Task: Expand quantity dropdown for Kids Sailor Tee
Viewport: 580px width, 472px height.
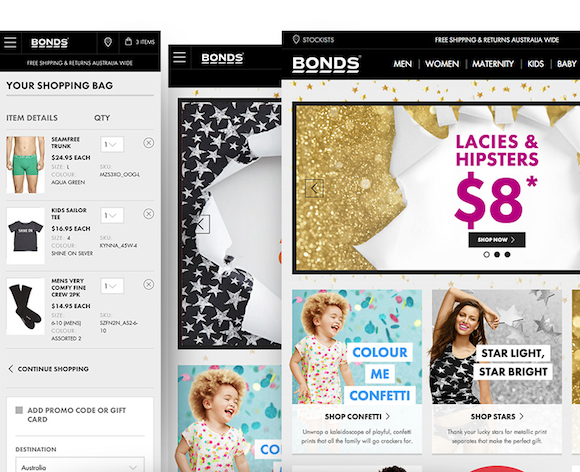Action: click(112, 215)
